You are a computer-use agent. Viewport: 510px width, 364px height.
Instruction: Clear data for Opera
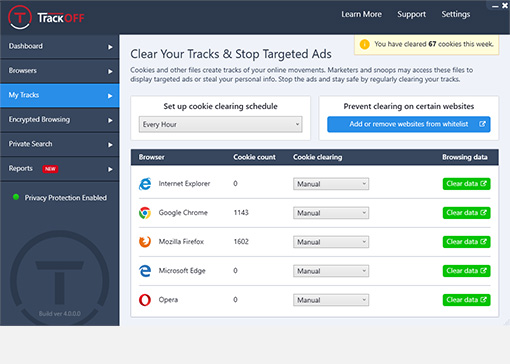466,300
